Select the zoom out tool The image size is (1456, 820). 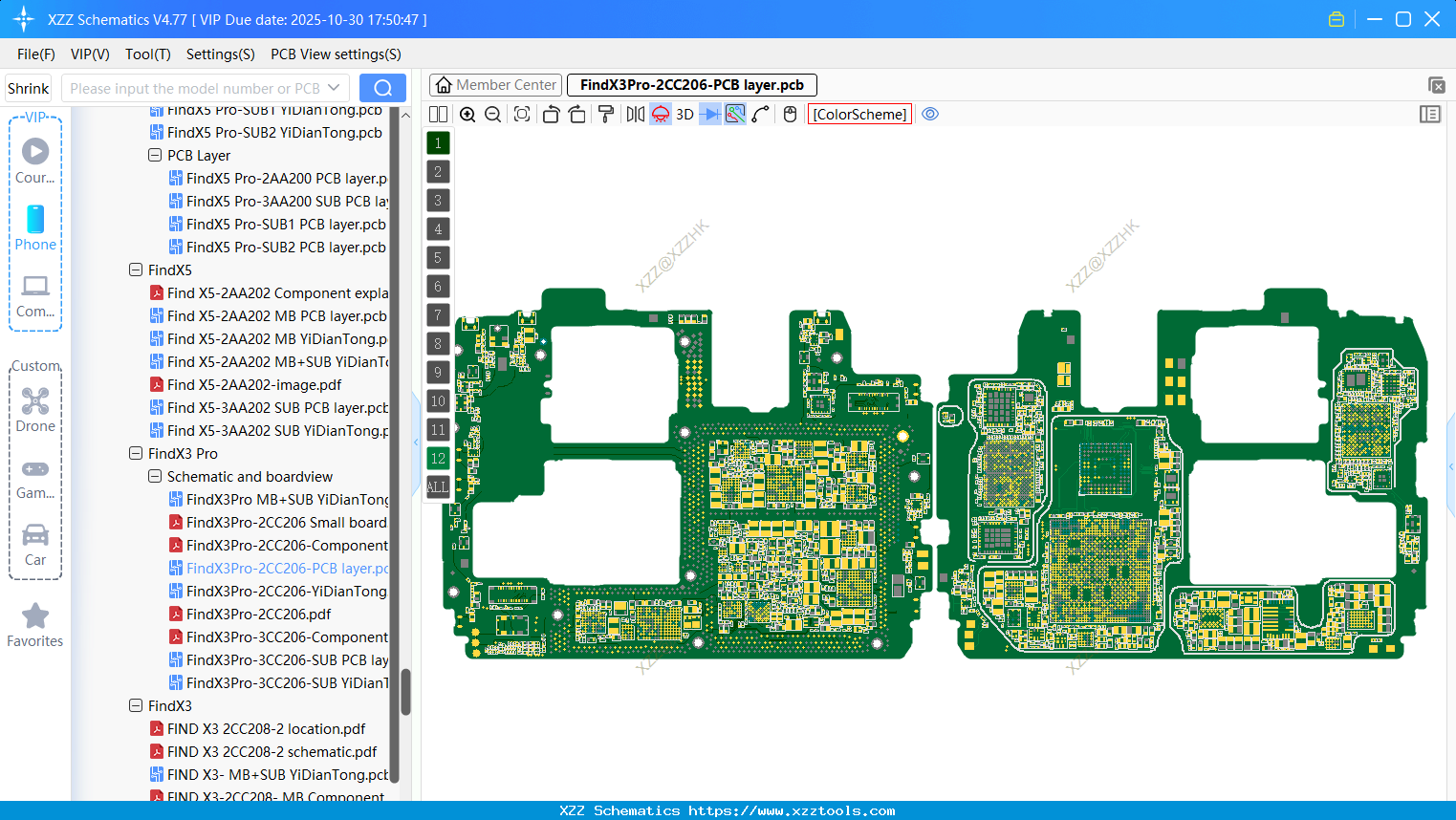[x=491, y=114]
